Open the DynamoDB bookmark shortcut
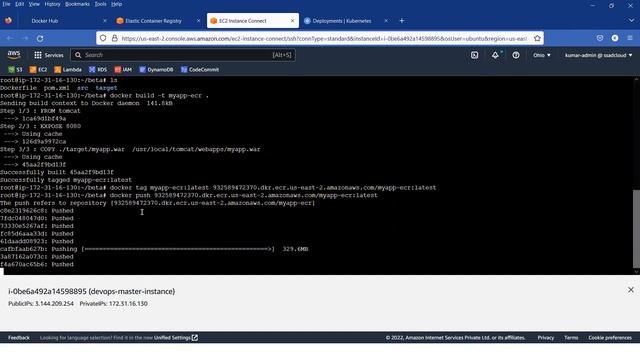Image resolution: width=640 pixels, height=360 pixels. click(x=156, y=70)
